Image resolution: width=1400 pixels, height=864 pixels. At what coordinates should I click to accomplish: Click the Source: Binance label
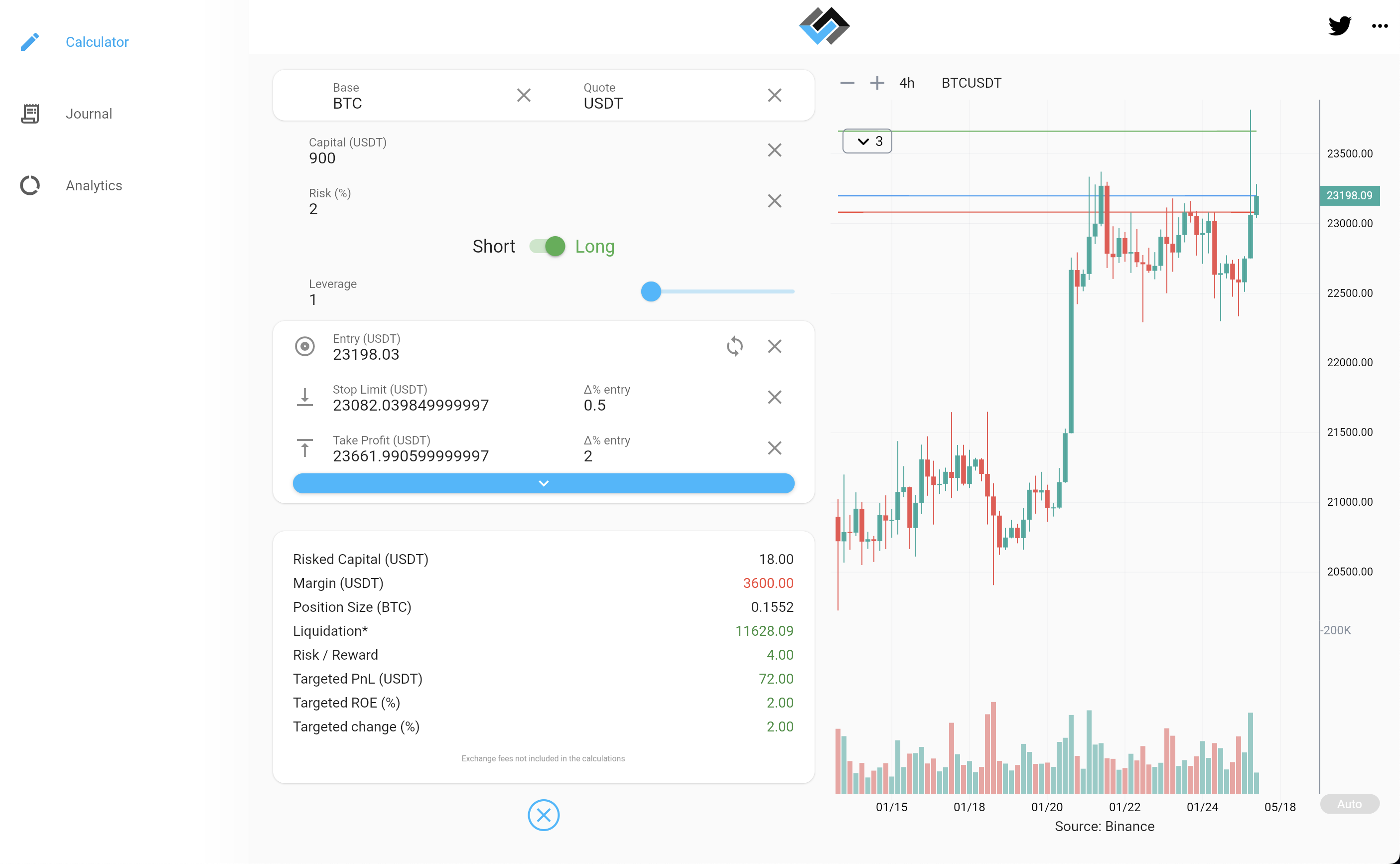1104,826
